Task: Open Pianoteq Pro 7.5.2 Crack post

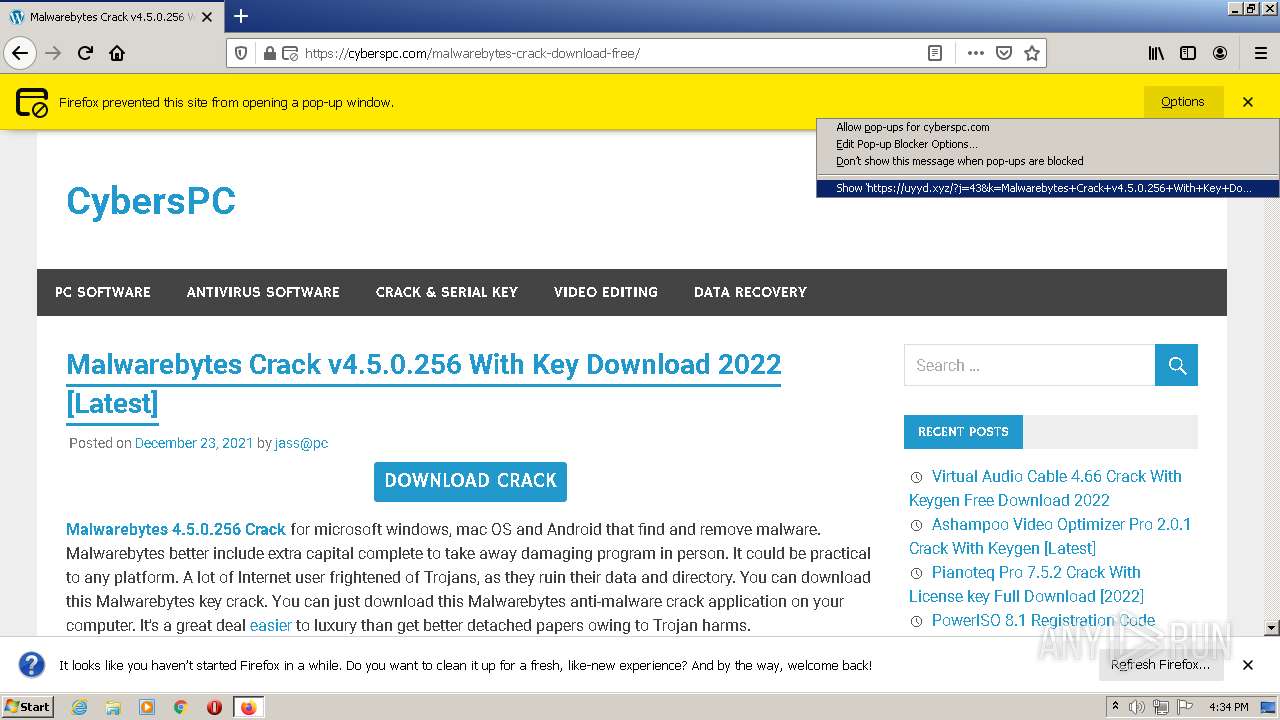Action: click(1026, 584)
